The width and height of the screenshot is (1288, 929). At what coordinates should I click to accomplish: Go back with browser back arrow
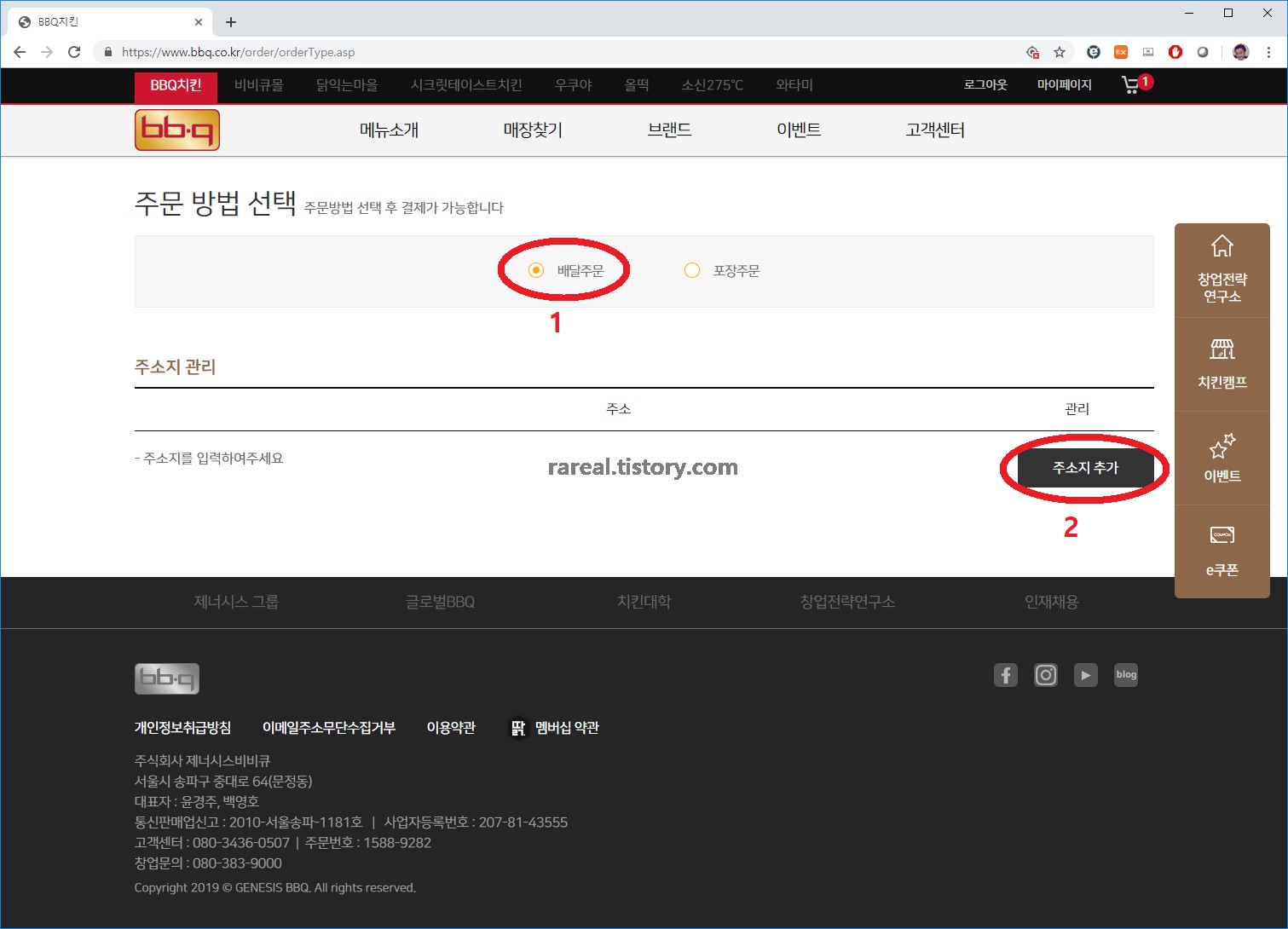[x=20, y=52]
